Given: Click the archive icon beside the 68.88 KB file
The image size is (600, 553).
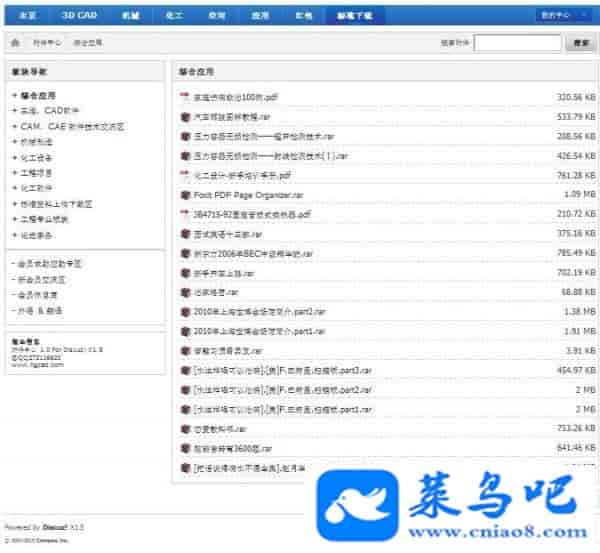Looking at the screenshot, I should point(185,292).
